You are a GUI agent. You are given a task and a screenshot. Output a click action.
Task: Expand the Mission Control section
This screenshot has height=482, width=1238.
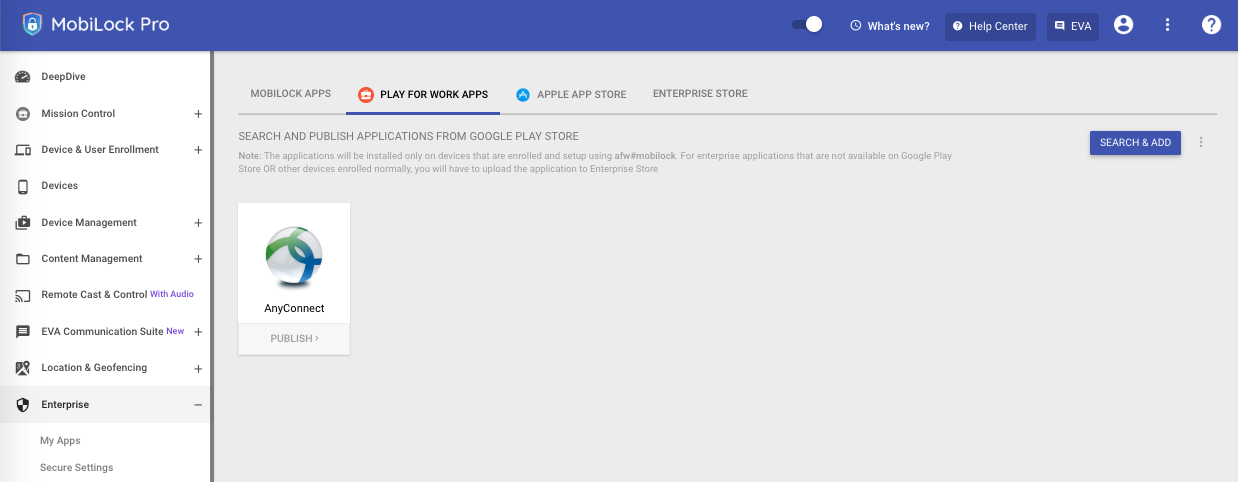pos(198,114)
